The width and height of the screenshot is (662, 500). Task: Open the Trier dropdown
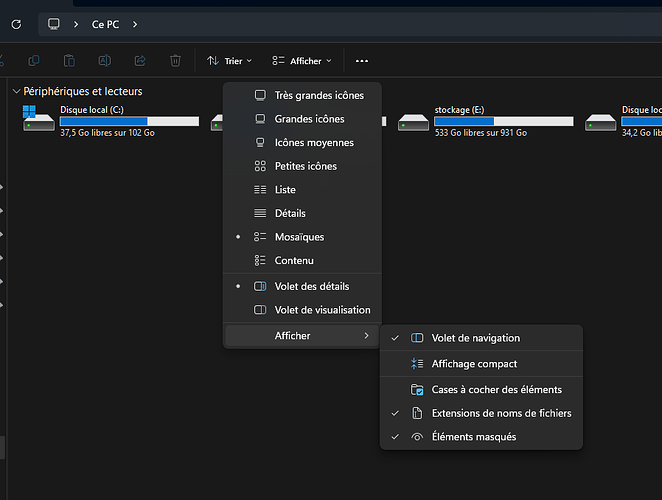(x=229, y=61)
